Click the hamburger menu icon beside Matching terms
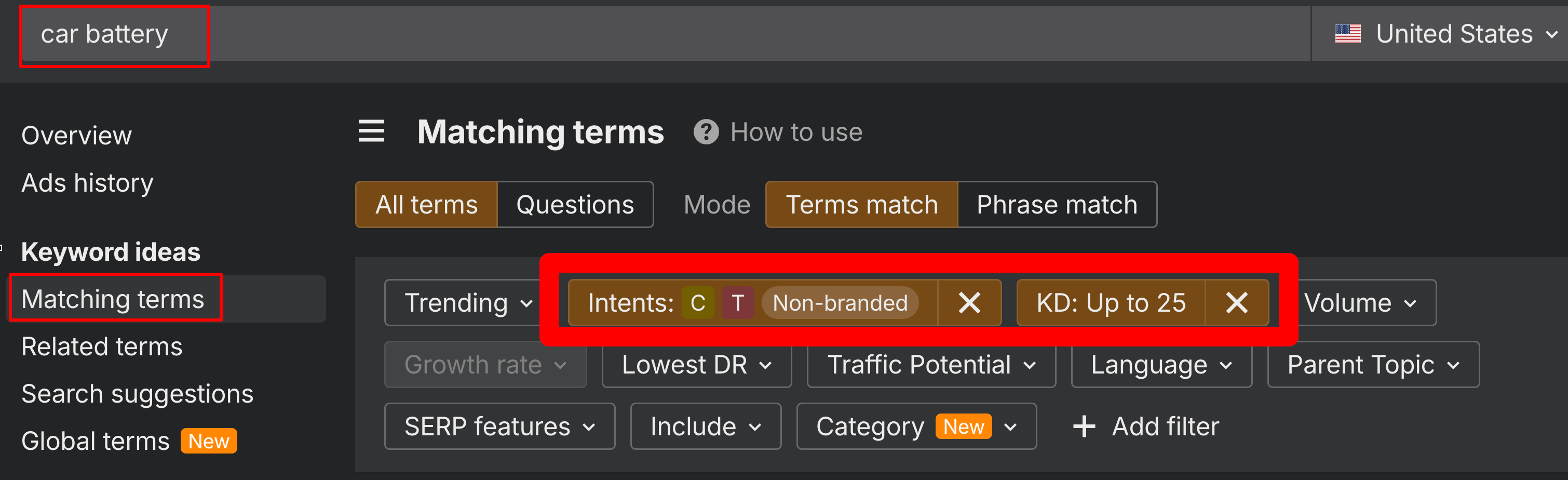Image resolution: width=1568 pixels, height=480 pixels. coord(371,131)
